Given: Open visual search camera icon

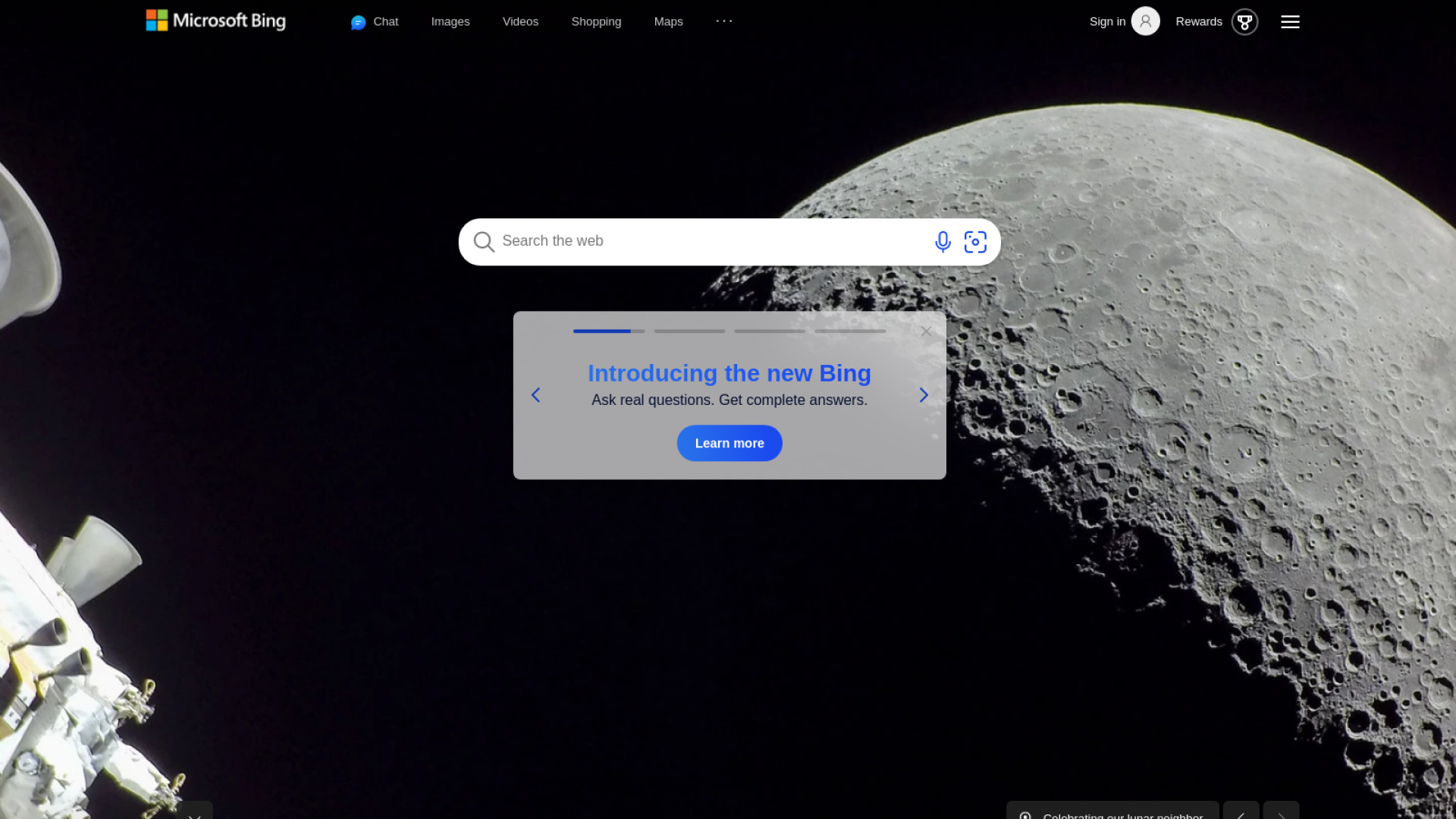Looking at the screenshot, I should [x=975, y=242].
